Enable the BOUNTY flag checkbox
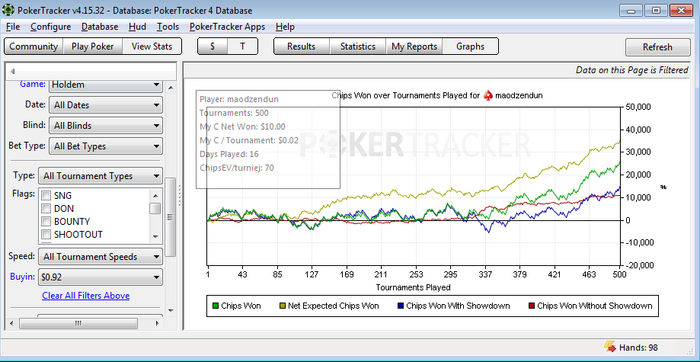 [x=46, y=221]
